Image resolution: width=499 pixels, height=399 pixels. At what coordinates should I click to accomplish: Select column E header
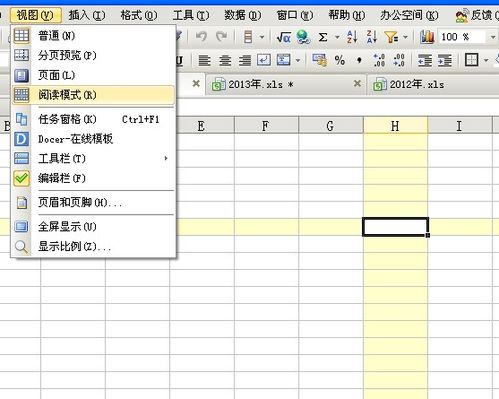tap(201, 126)
